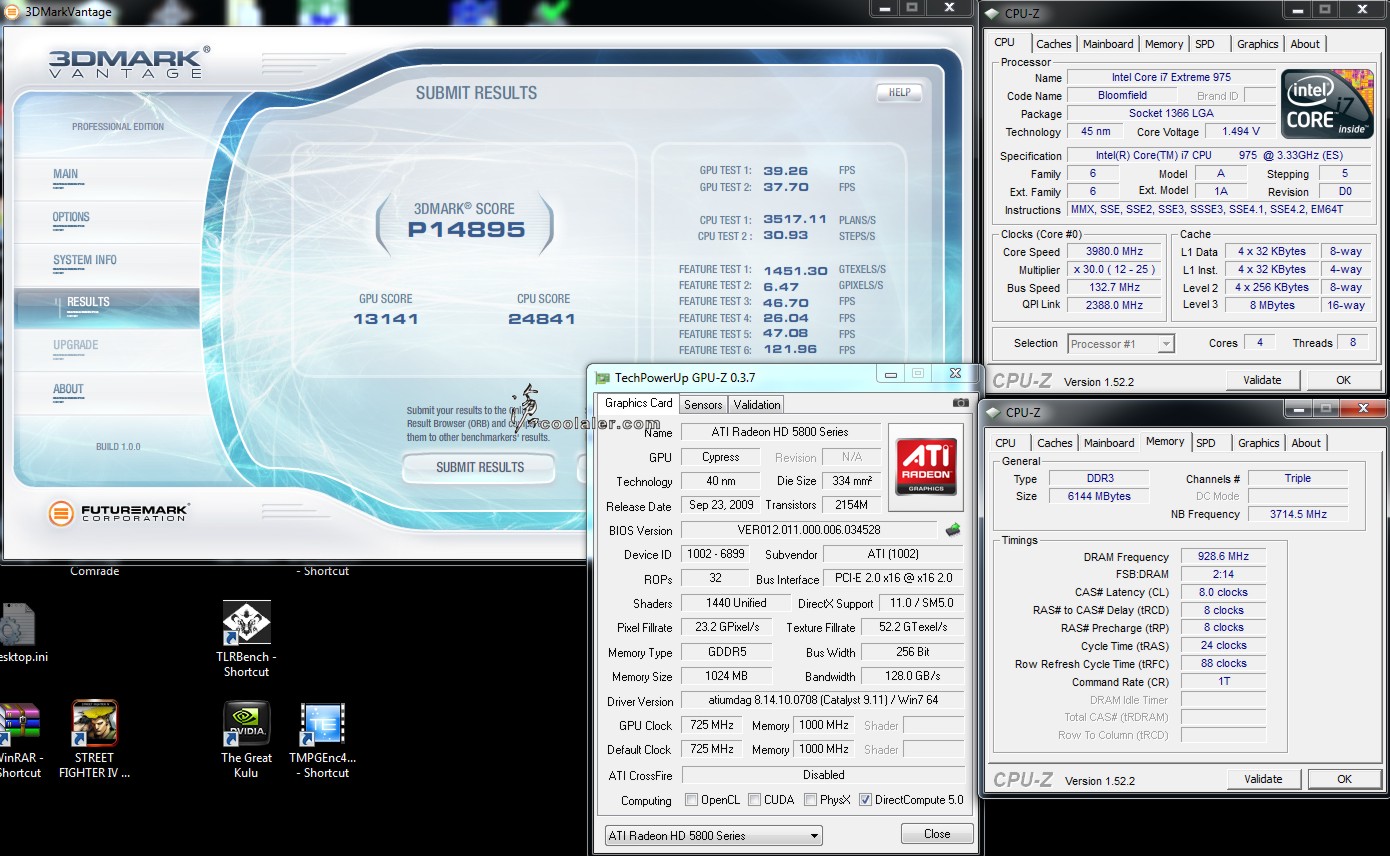Click CPU name Intel Core i7 Extreme 975
The image size is (1390, 856).
point(1171,77)
